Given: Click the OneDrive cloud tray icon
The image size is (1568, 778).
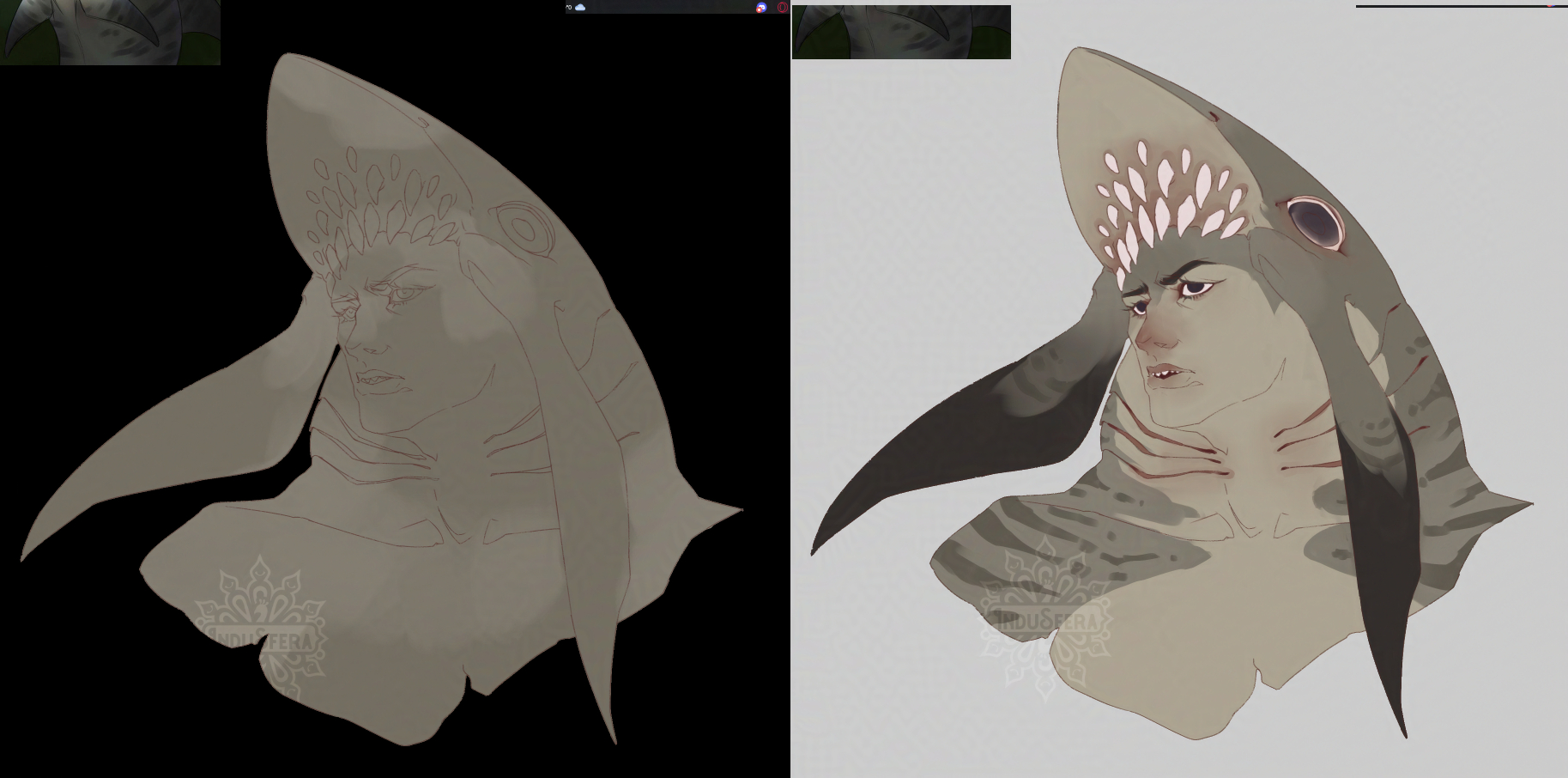Looking at the screenshot, I should pos(580,7).
